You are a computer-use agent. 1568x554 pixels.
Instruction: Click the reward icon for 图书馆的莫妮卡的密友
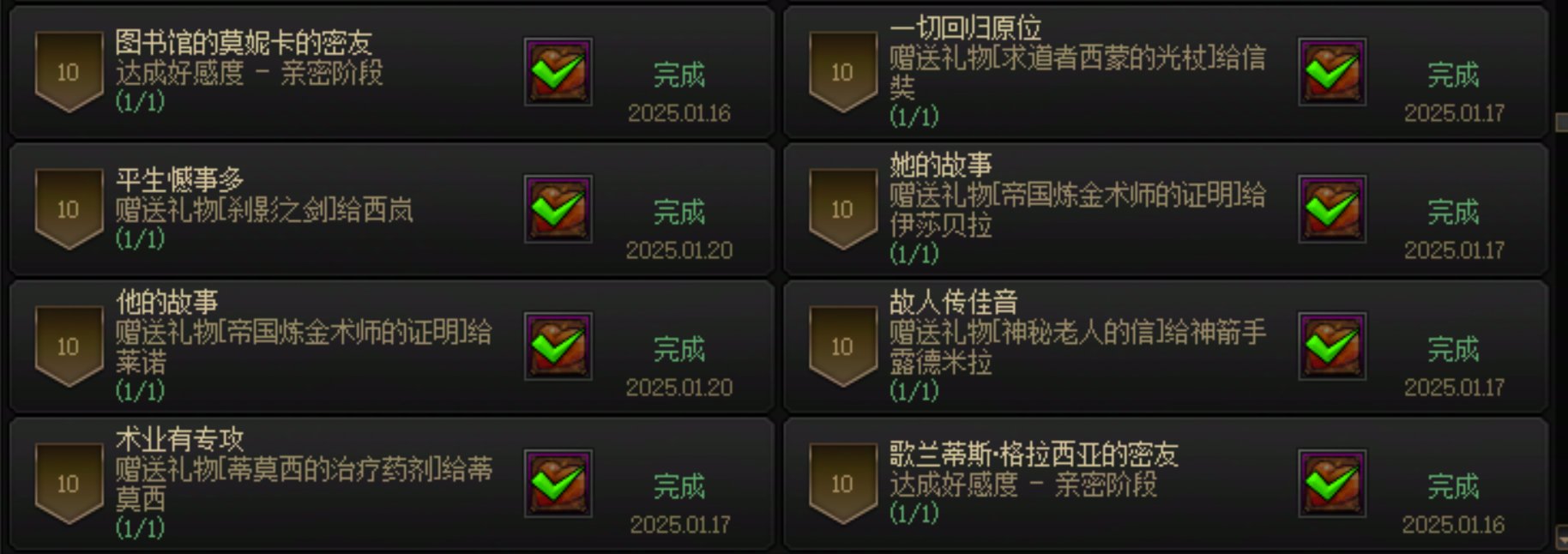pos(558,72)
